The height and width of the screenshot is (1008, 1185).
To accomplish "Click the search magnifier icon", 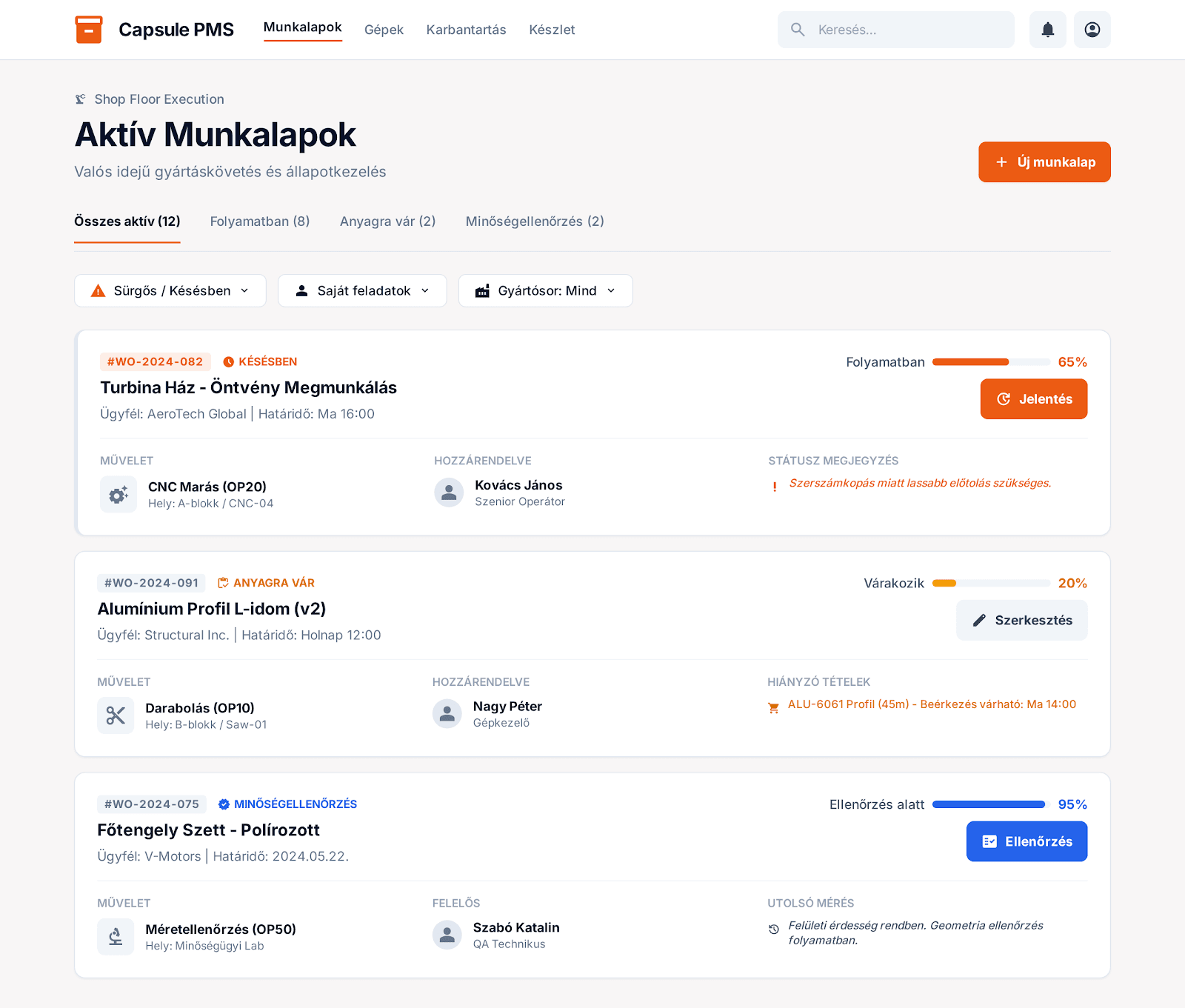I will [798, 30].
